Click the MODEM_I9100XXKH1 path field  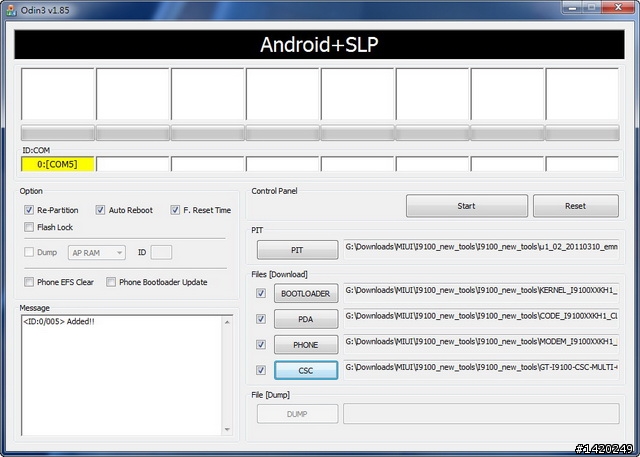(481, 344)
